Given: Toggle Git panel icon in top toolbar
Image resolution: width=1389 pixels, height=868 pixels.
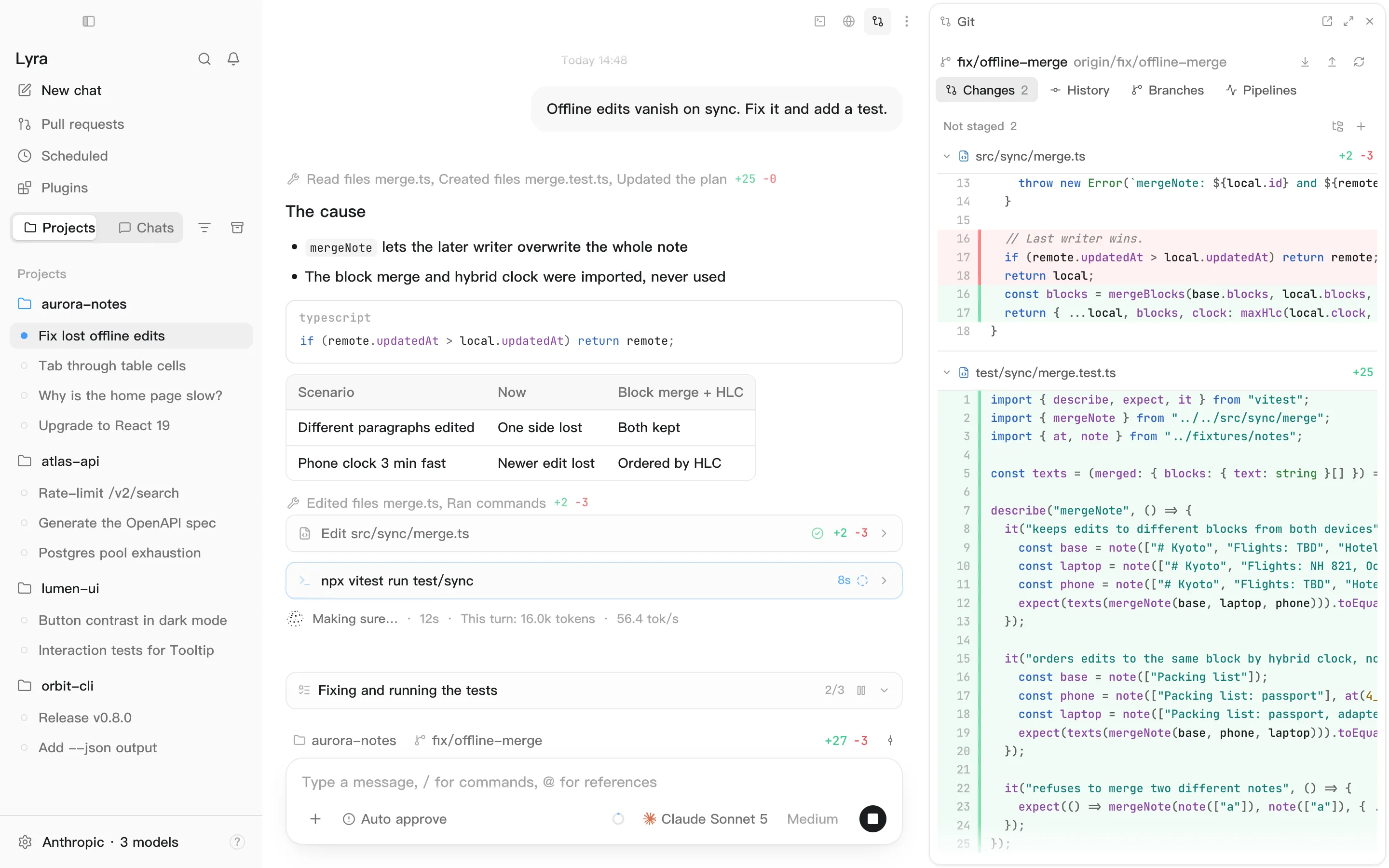Looking at the screenshot, I should pos(878,21).
